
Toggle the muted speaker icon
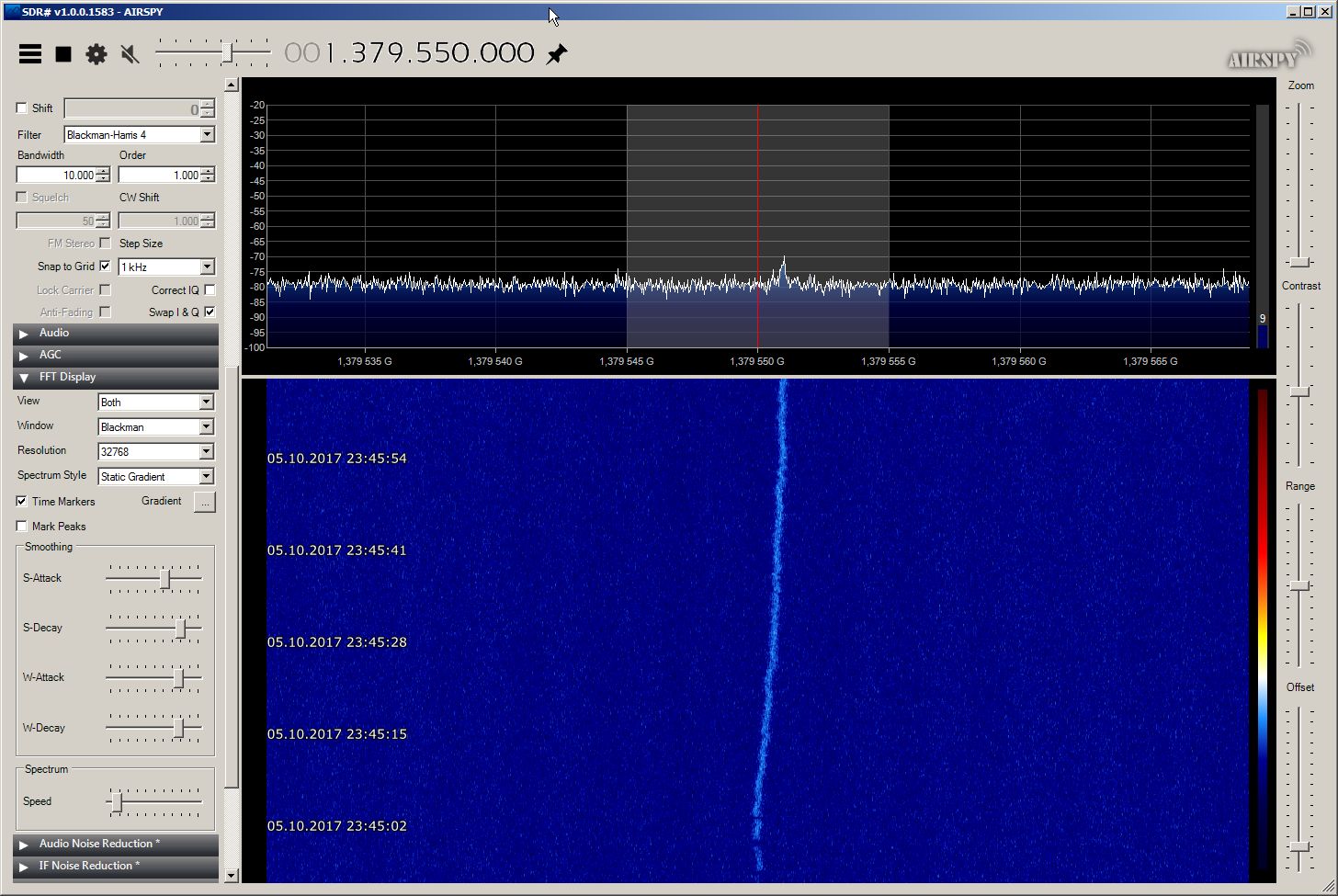(130, 54)
